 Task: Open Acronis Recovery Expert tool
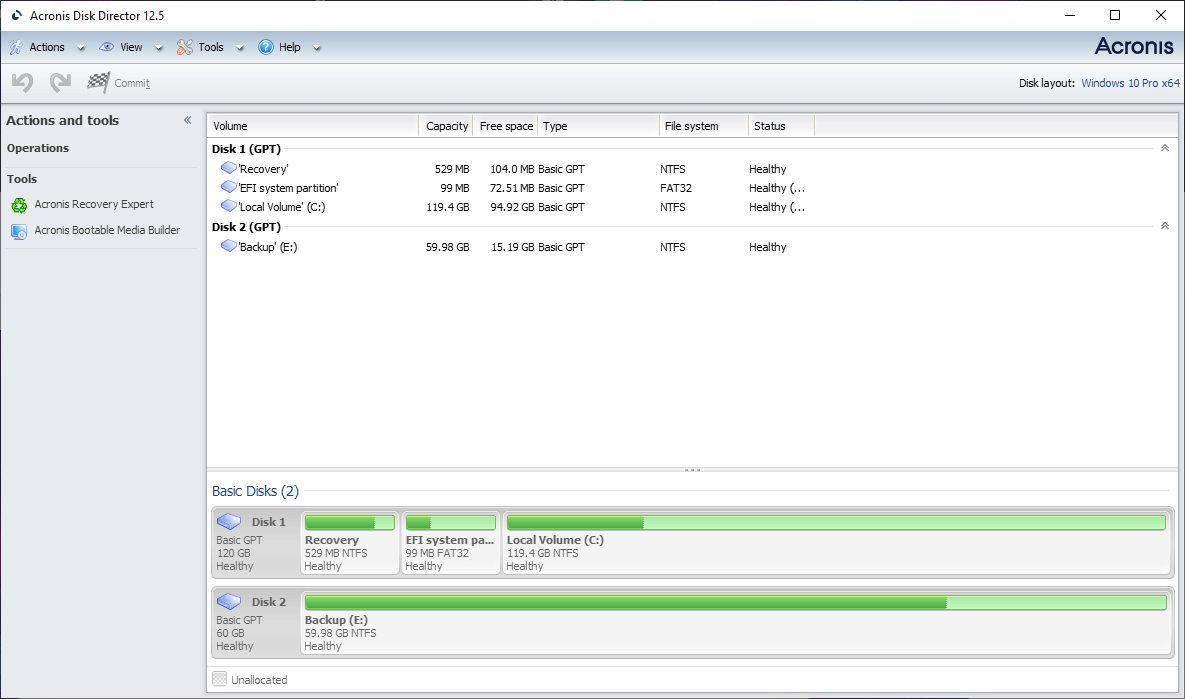(94, 205)
